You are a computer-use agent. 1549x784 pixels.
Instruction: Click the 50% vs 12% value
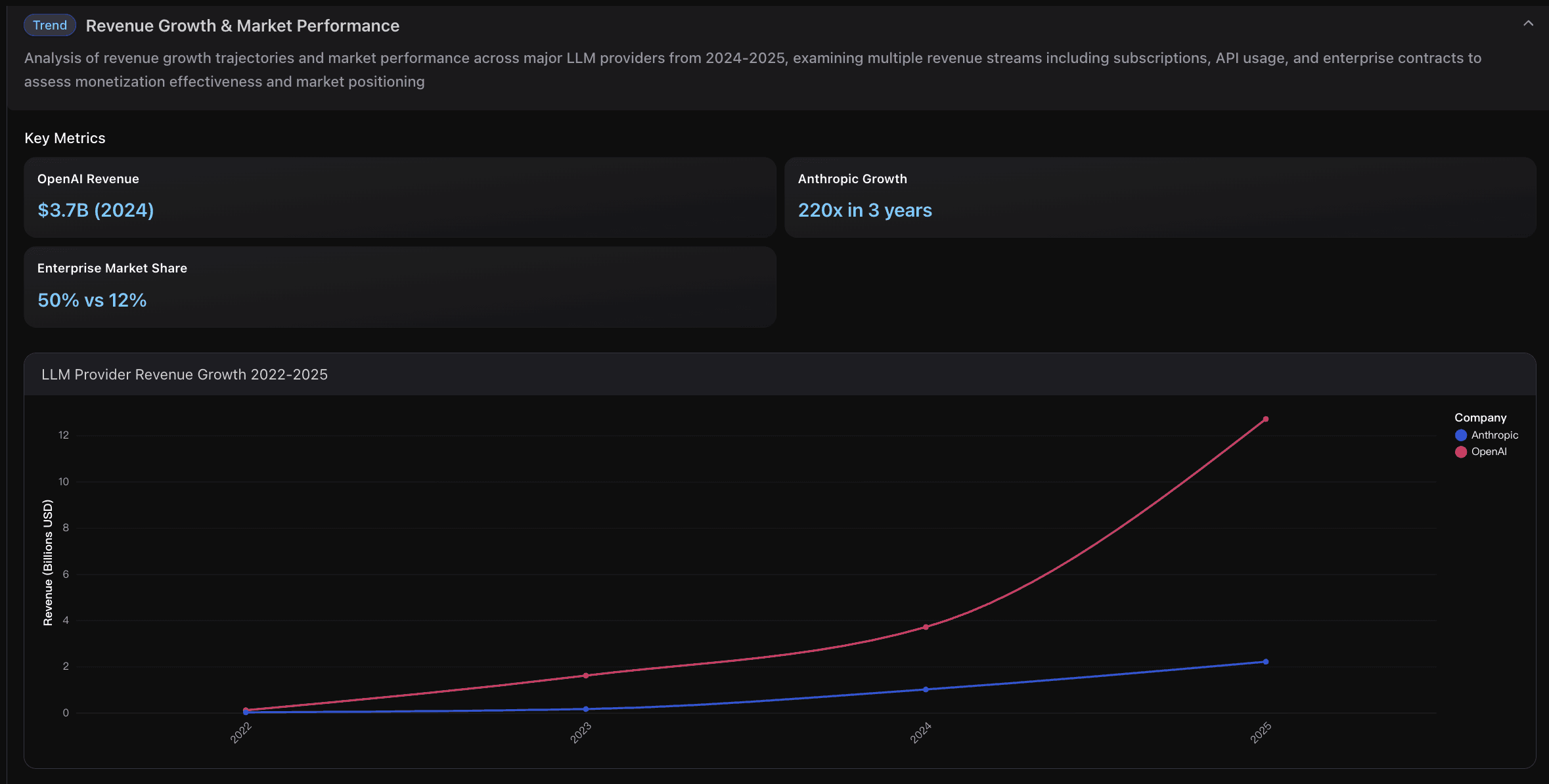coord(92,300)
